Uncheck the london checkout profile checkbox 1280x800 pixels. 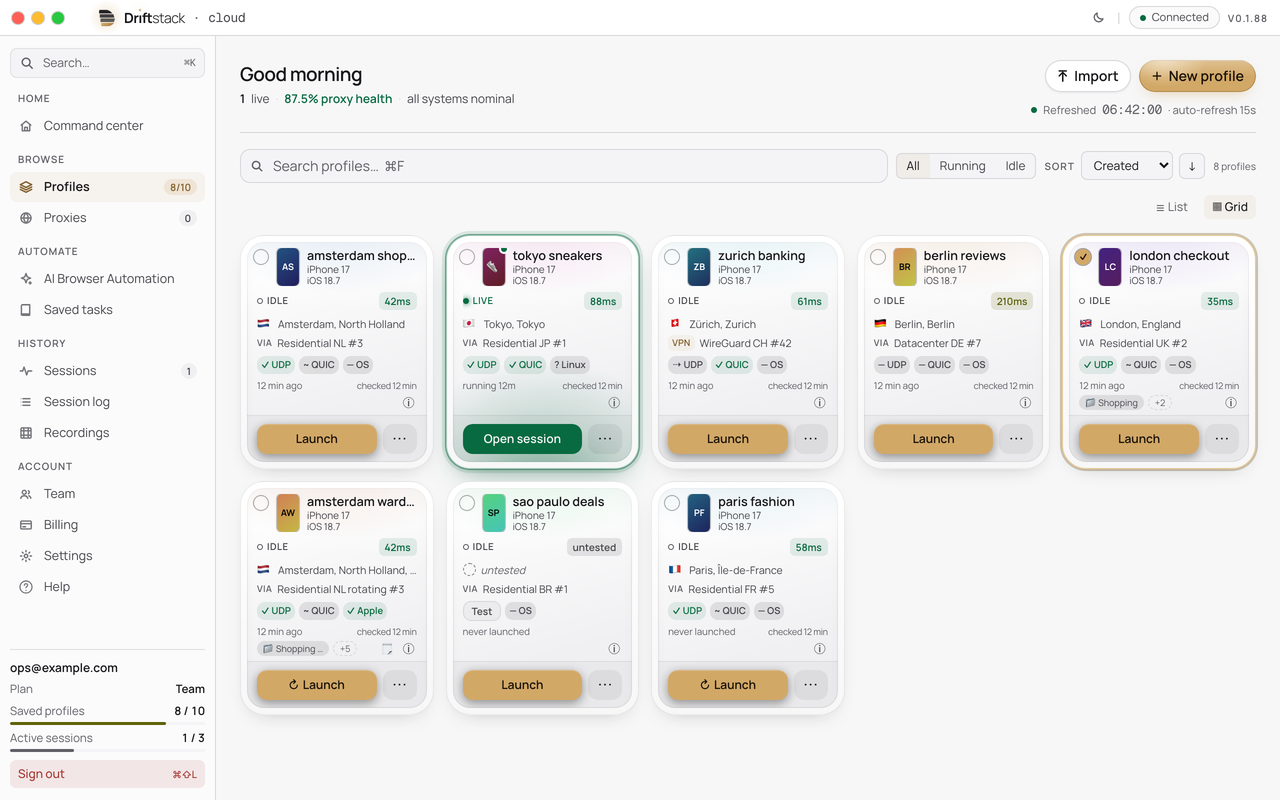[x=1083, y=257]
